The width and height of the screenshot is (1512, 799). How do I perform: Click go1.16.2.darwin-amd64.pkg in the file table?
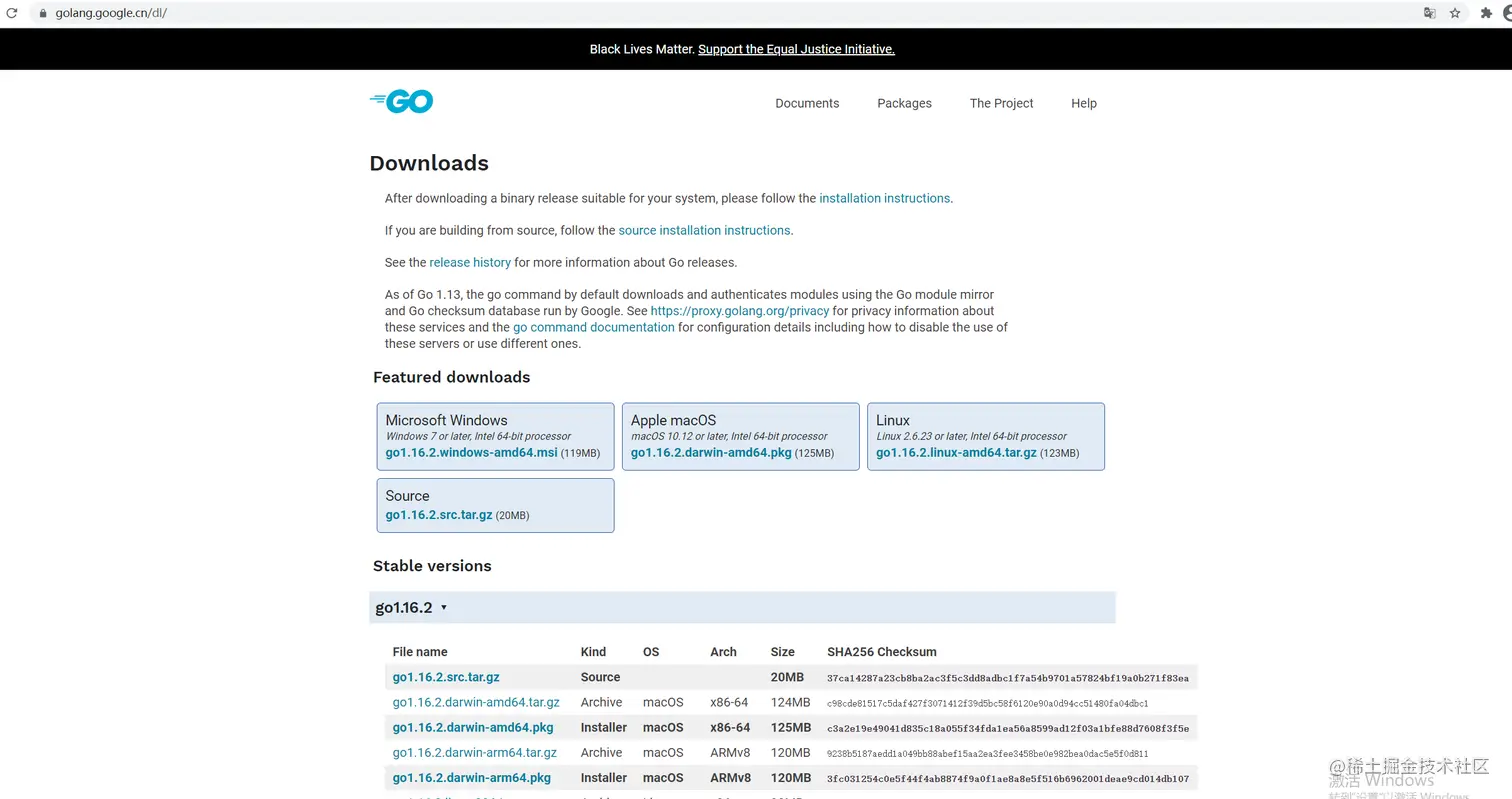[x=473, y=727]
